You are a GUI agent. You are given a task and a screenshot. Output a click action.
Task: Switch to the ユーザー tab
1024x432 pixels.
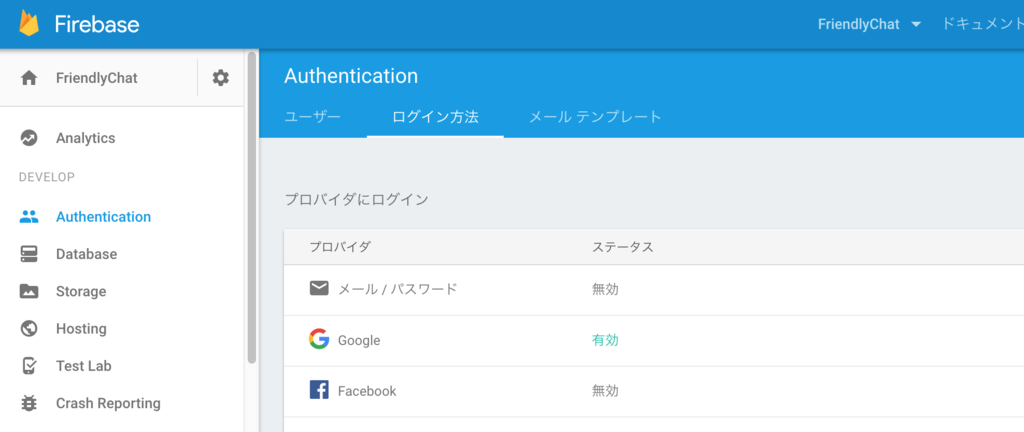(312, 117)
